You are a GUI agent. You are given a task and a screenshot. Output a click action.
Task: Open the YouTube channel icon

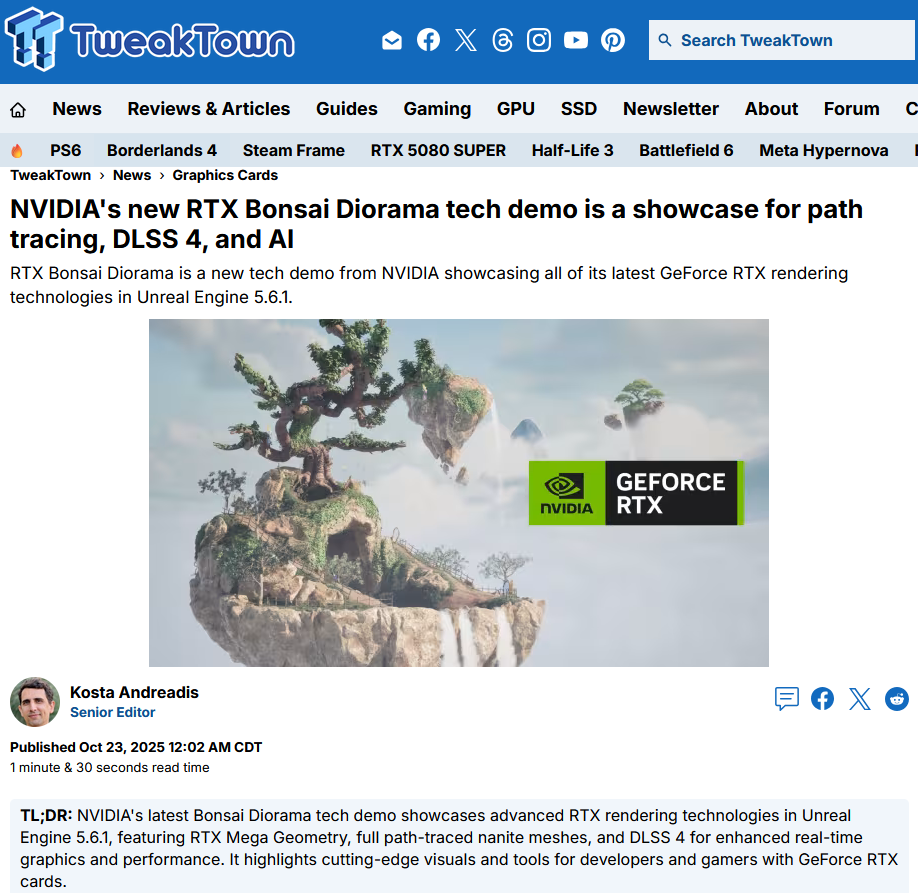point(576,40)
